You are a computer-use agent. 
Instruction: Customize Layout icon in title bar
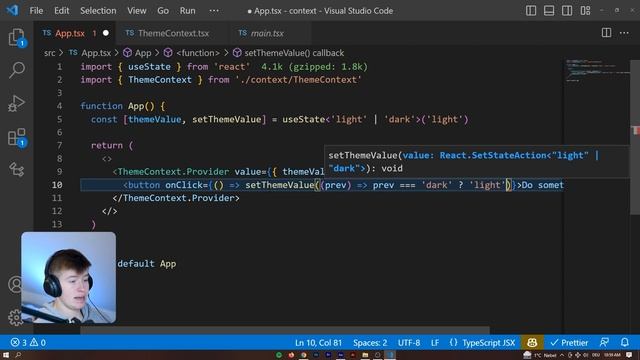pos(585,11)
